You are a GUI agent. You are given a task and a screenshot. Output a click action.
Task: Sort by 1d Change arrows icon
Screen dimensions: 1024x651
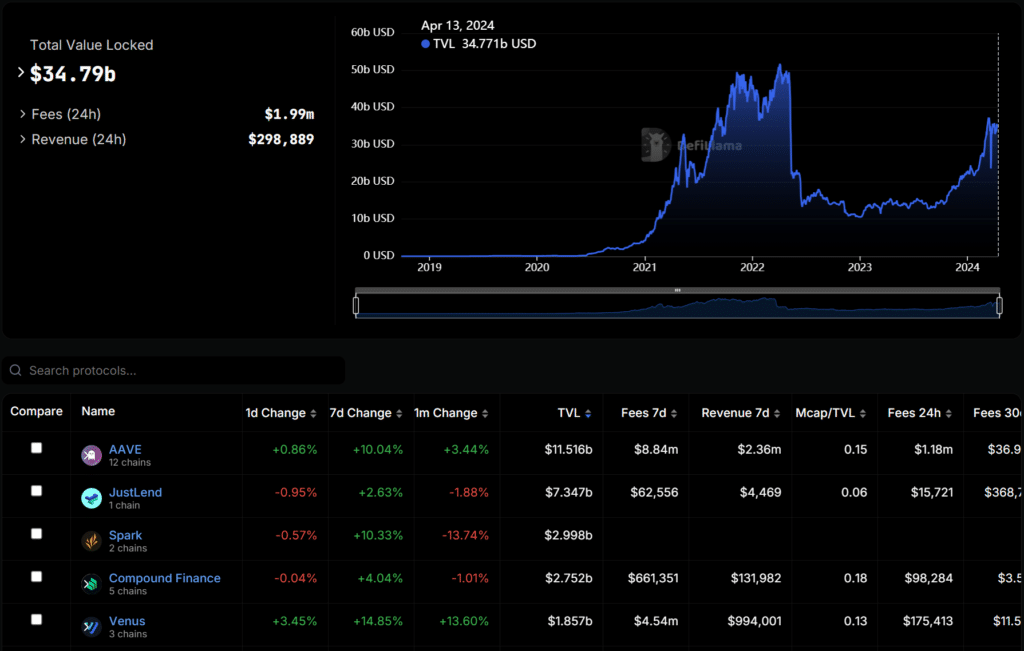pyautogui.click(x=313, y=413)
